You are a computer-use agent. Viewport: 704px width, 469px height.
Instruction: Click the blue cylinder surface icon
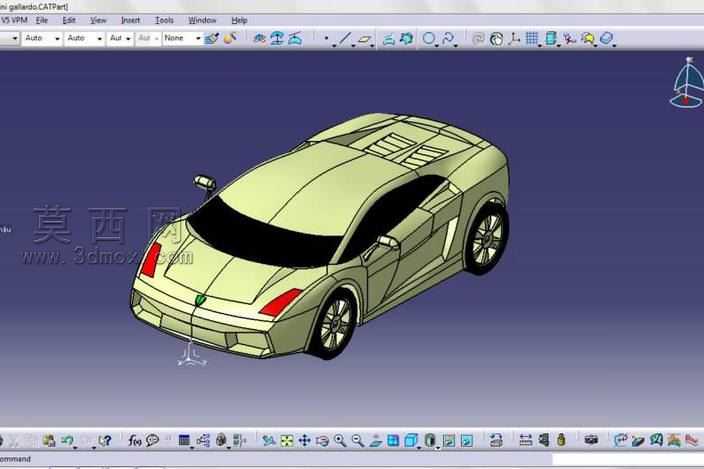tap(550, 39)
